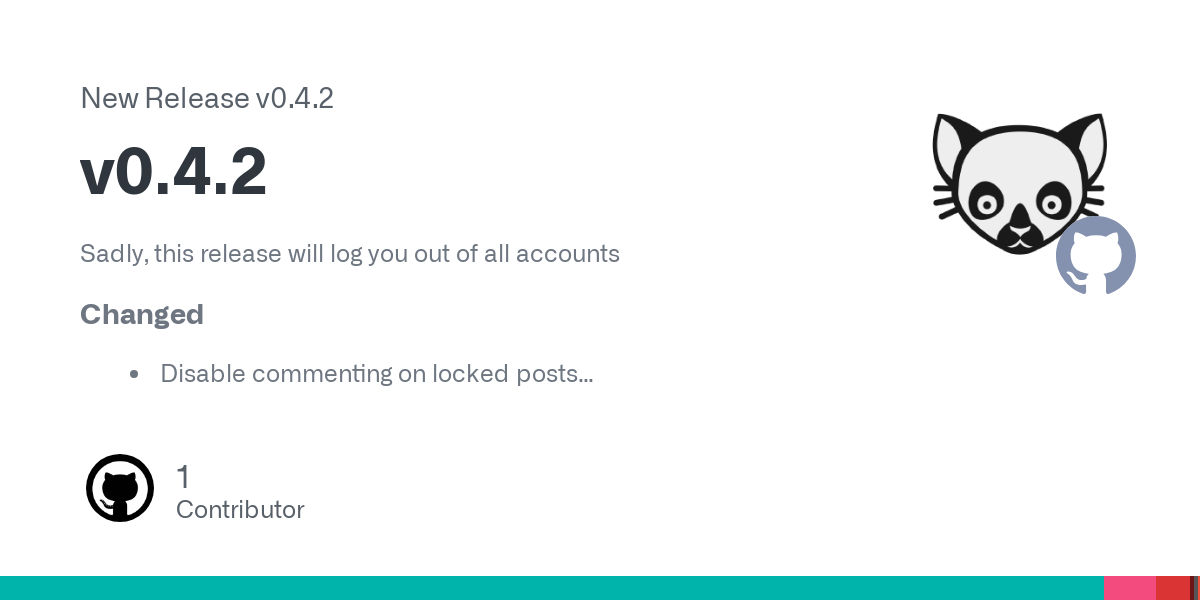Open the New Release v0.4.2 subtitle
Image resolution: width=1200 pixels, height=600 pixels.
pyautogui.click(x=207, y=98)
